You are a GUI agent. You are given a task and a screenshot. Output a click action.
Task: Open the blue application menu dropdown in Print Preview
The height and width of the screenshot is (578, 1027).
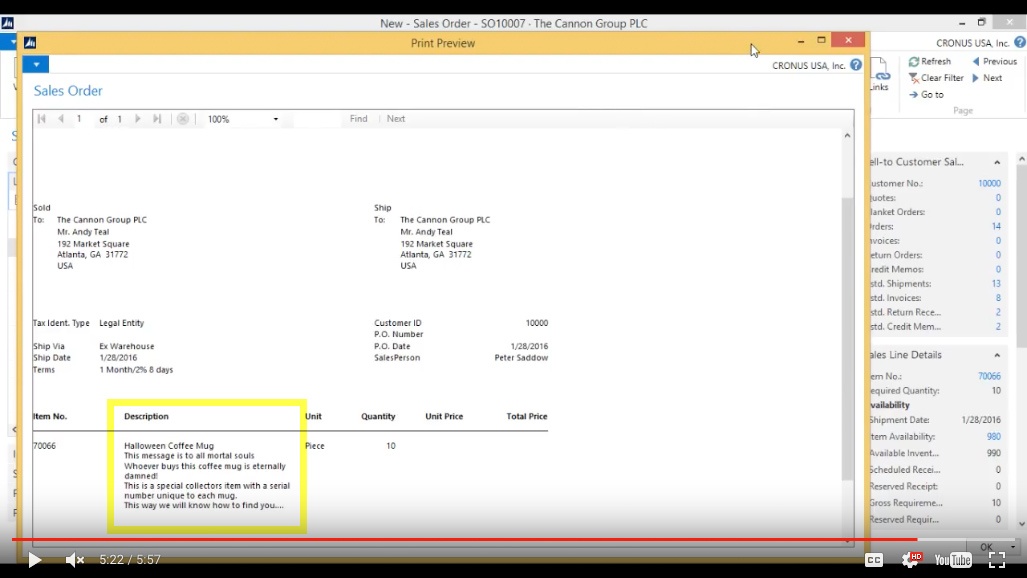(x=35, y=64)
